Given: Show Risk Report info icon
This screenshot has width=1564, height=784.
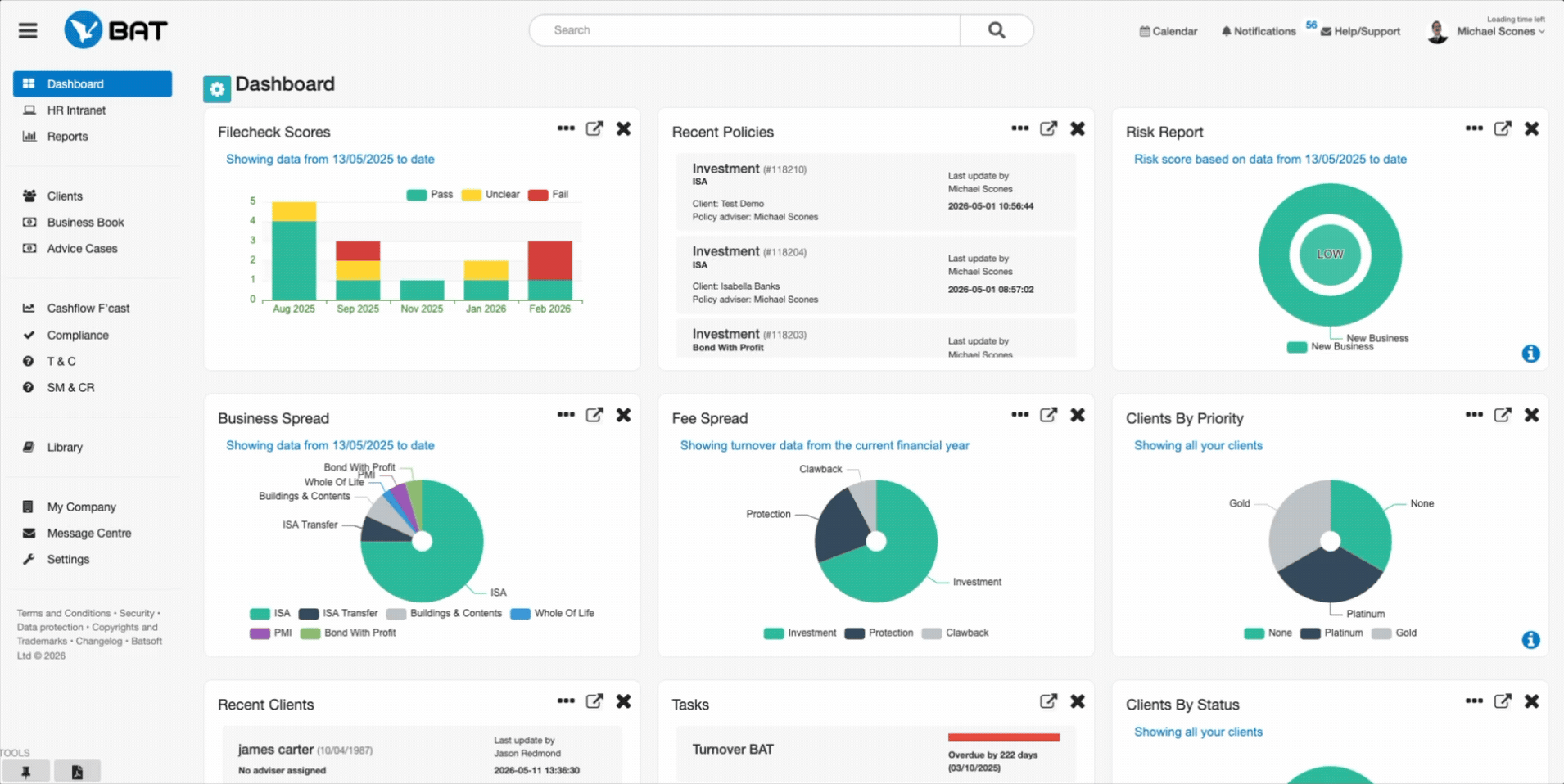Looking at the screenshot, I should tap(1530, 354).
